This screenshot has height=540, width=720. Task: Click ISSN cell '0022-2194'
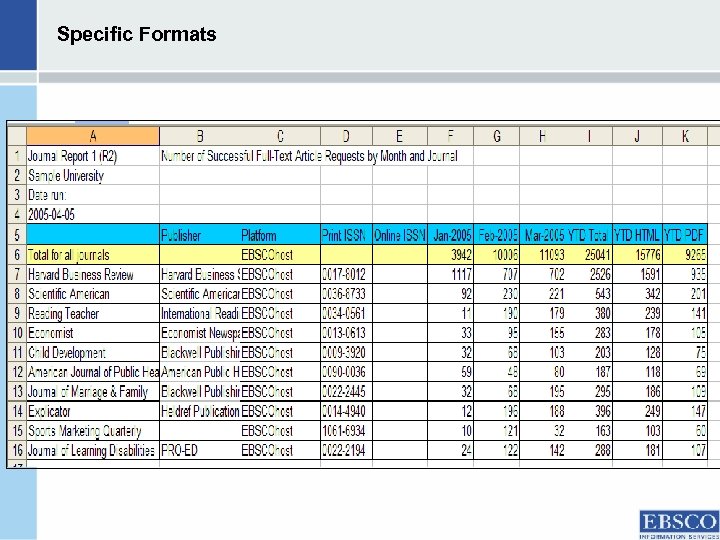click(x=346, y=450)
